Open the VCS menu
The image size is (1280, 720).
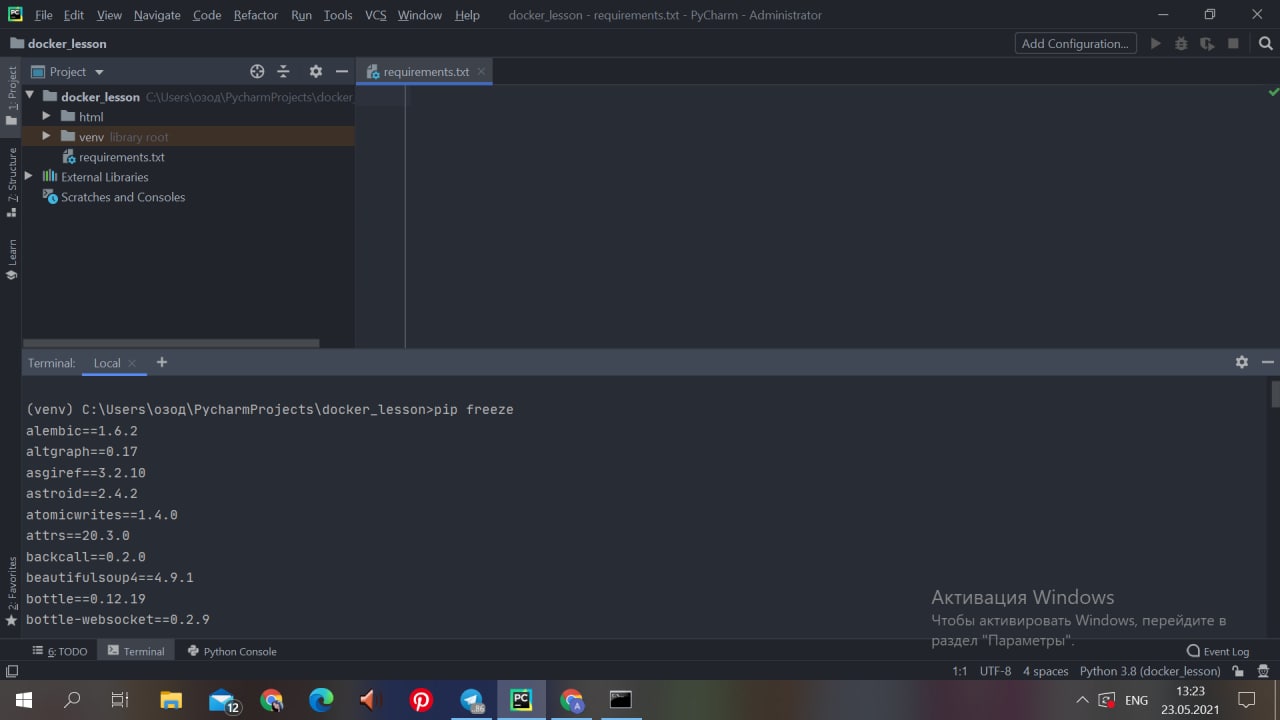pos(375,15)
